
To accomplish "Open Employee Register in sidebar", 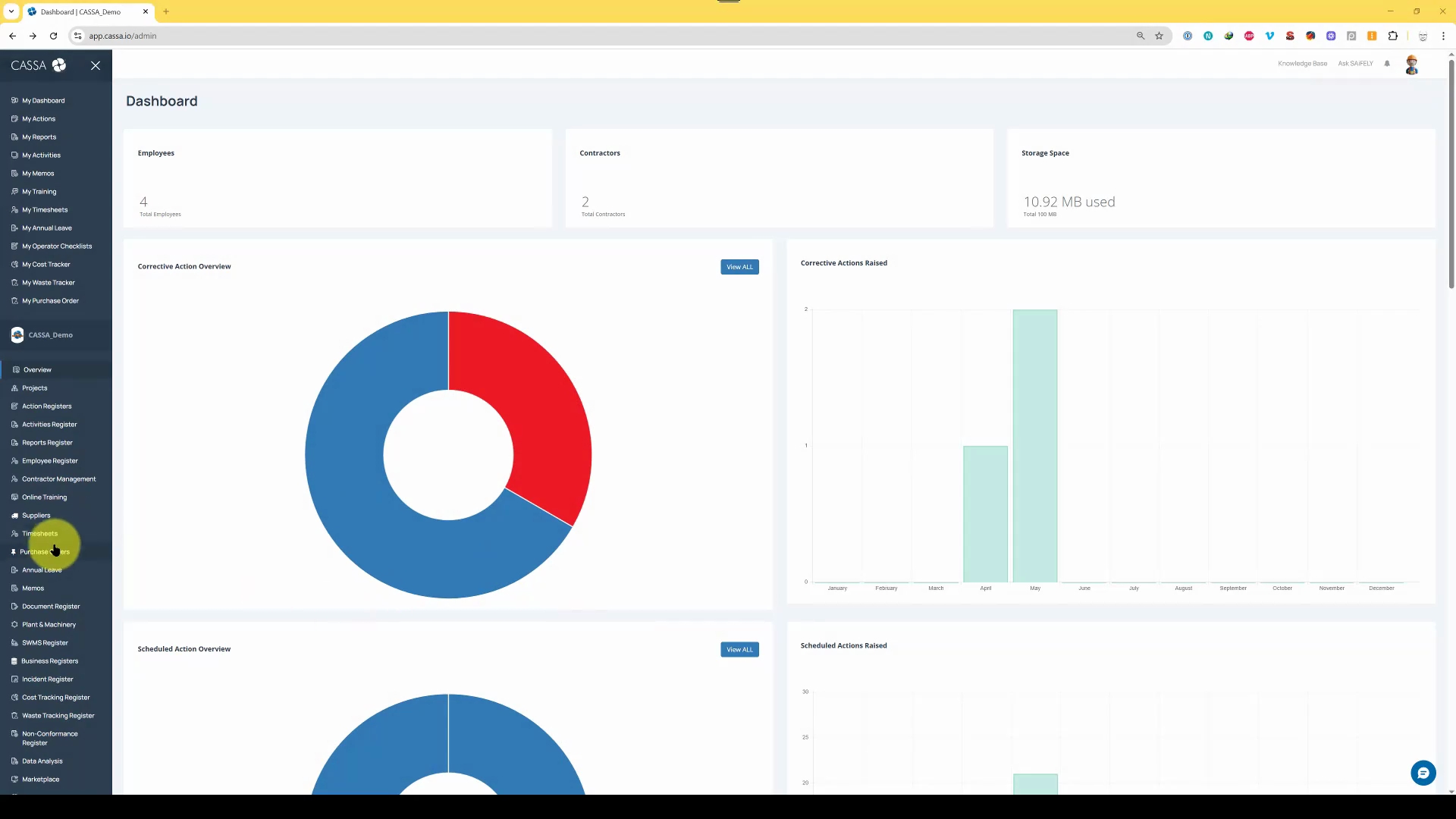I will tap(49, 461).
